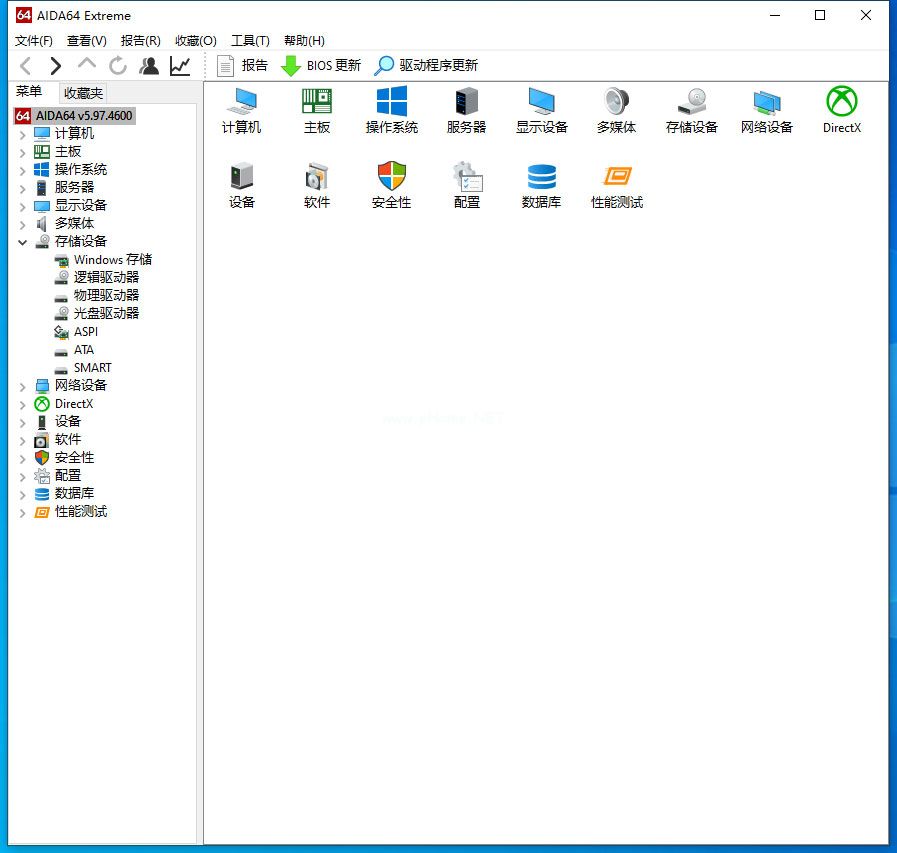The image size is (897, 853).
Task: Open the 工具(T) menu
Action: (250, 41)
